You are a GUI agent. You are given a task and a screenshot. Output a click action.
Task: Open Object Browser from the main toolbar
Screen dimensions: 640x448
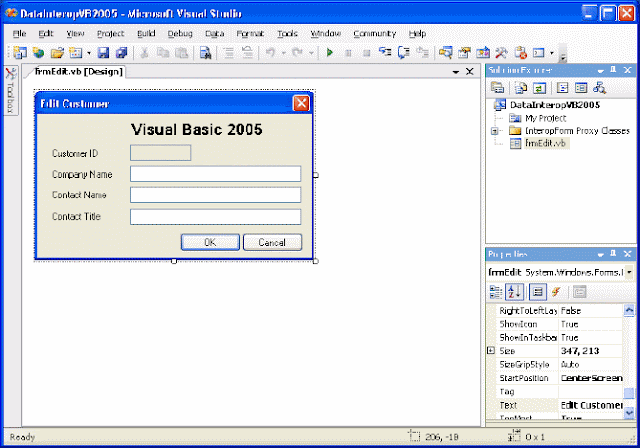pyautogui.click(x=483, y=53)
